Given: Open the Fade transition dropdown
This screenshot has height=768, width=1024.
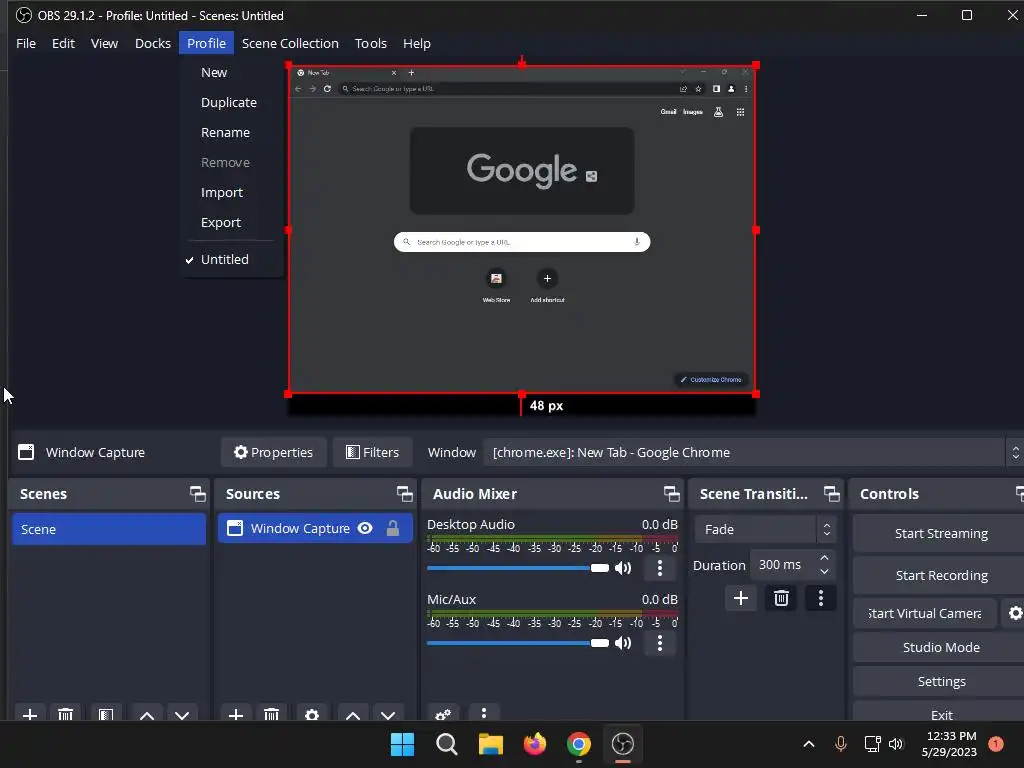Looking at the screenshot, I should click(x=765, y=530).
